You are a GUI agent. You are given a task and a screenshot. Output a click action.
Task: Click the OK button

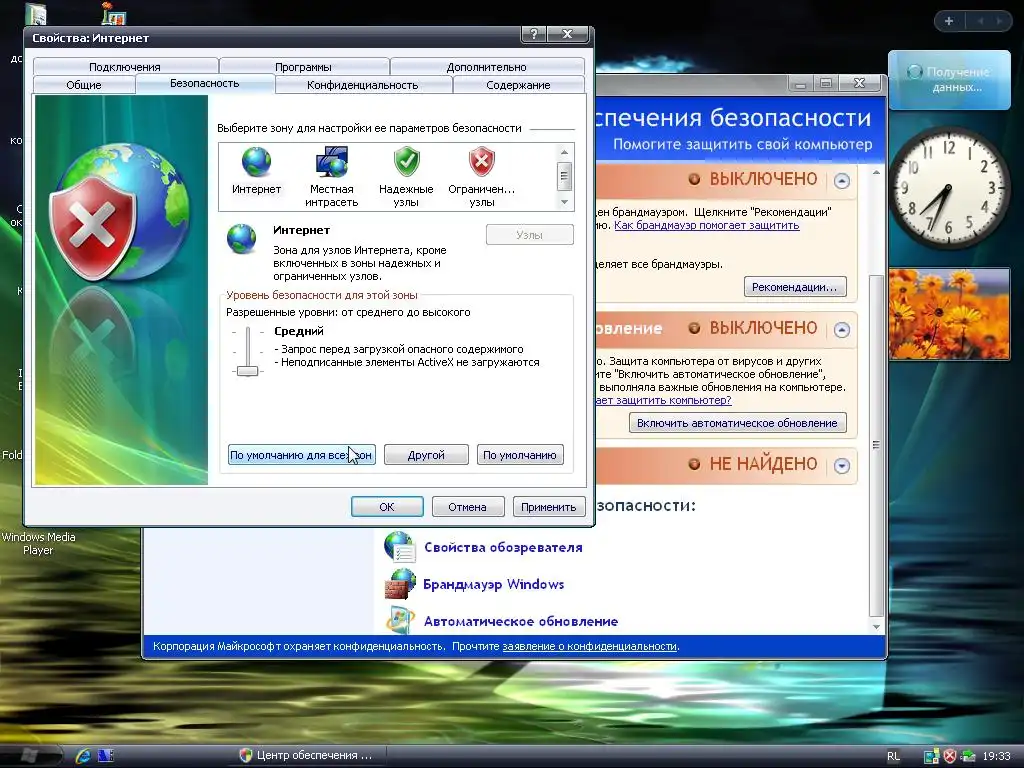pyautogui.click(x=387, y=507)
